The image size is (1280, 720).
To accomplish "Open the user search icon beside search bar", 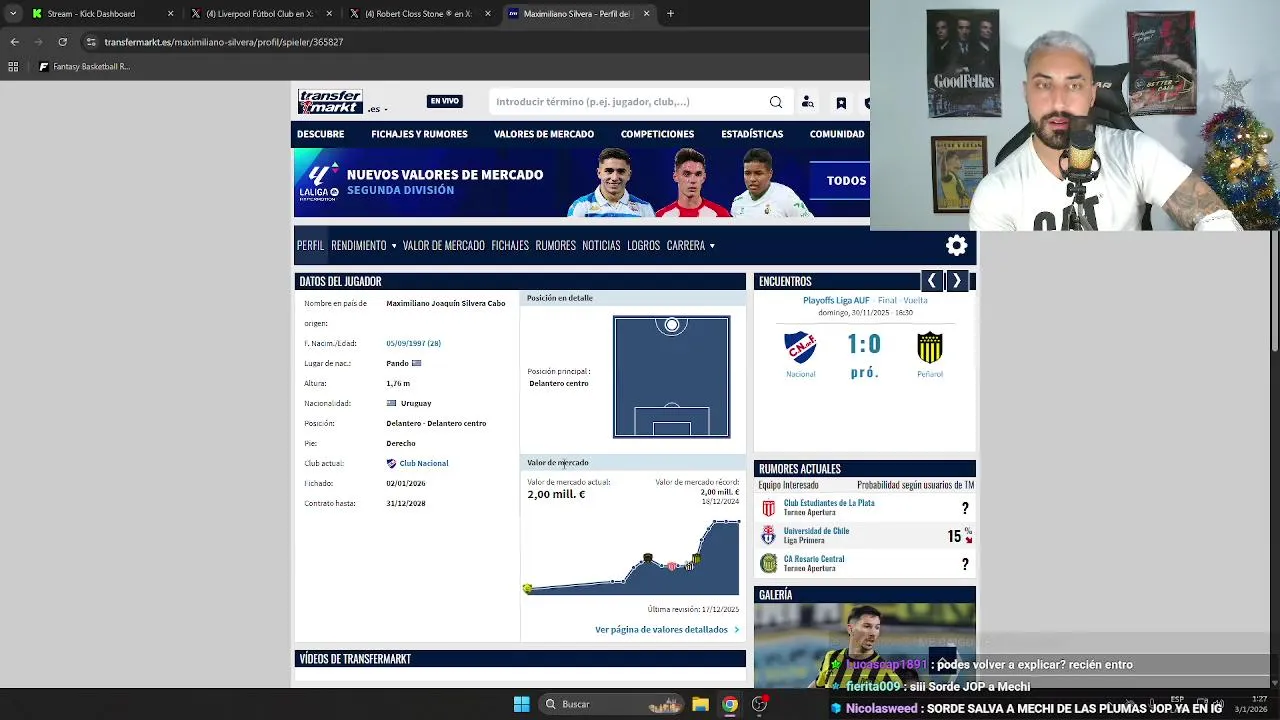I will point(808,102).
